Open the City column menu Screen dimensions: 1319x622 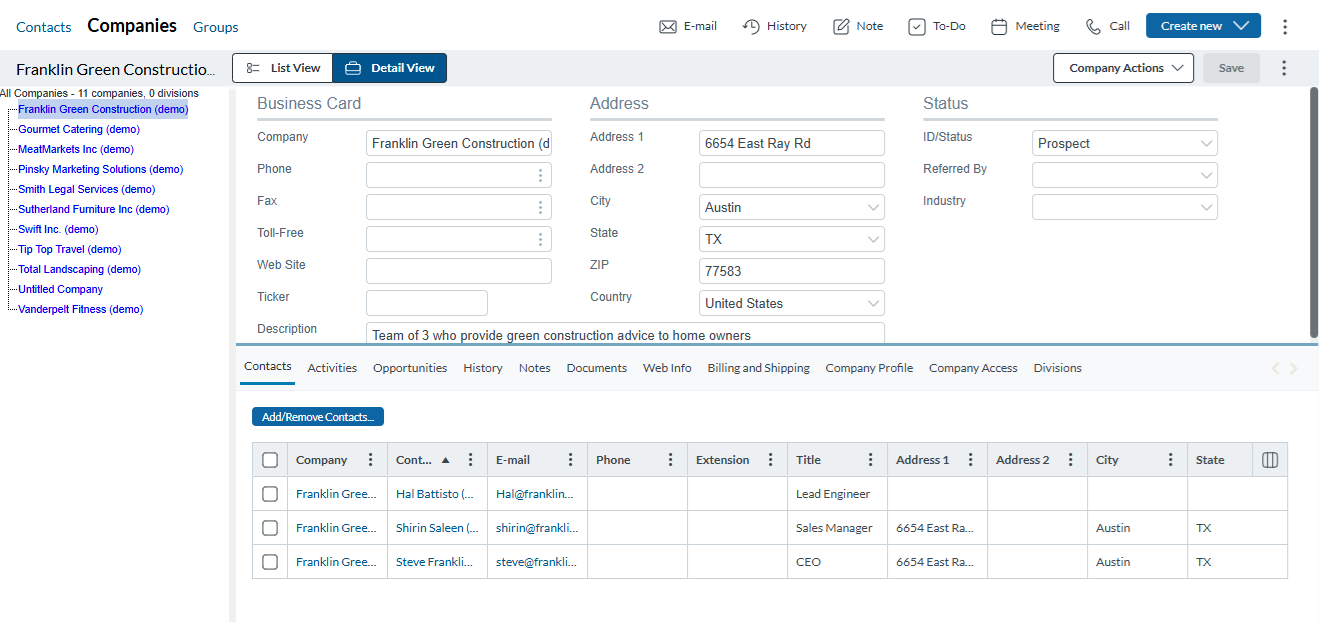pyautogui.click(x=1171, y=460)
